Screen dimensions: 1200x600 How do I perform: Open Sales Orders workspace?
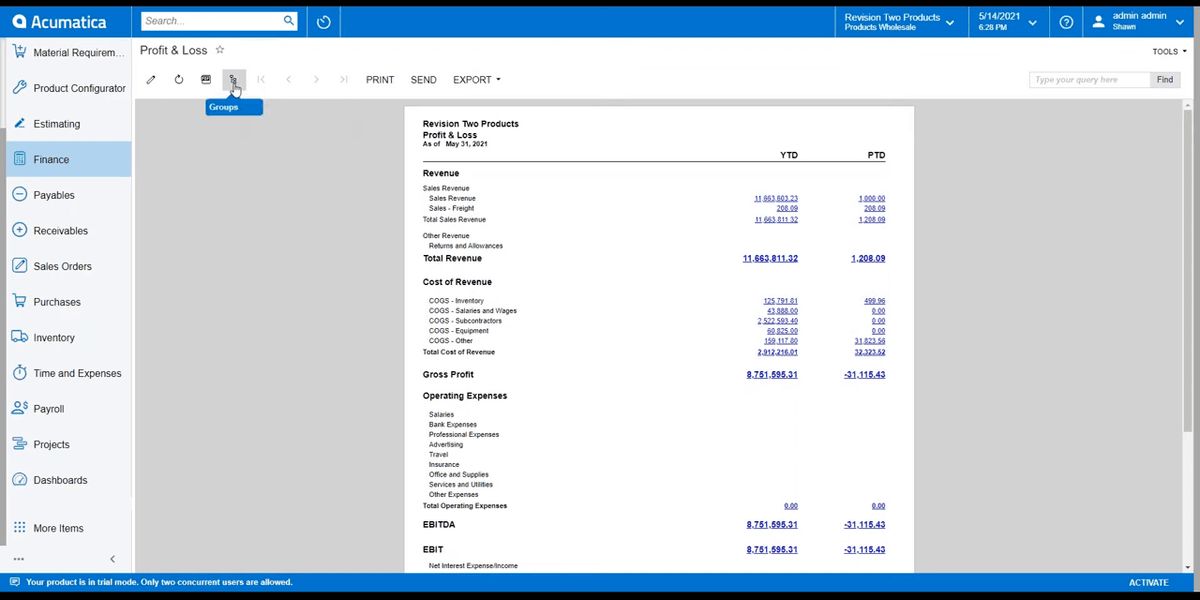(65, 266)
